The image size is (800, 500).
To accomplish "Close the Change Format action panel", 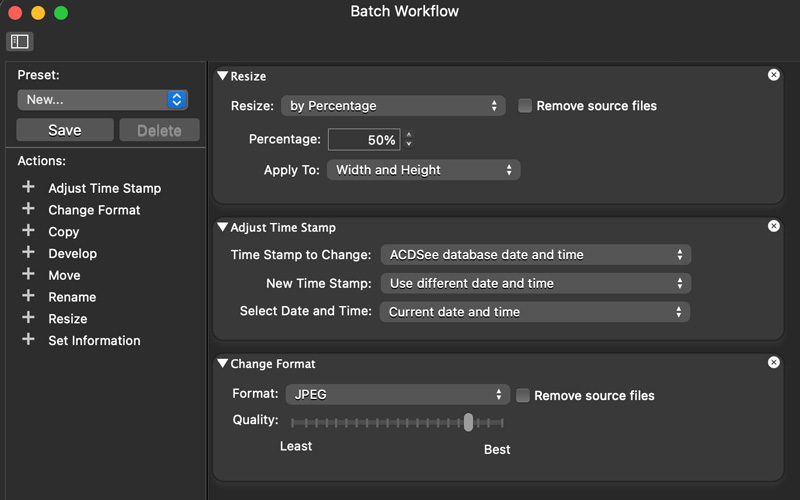I will tap(773, 363).
